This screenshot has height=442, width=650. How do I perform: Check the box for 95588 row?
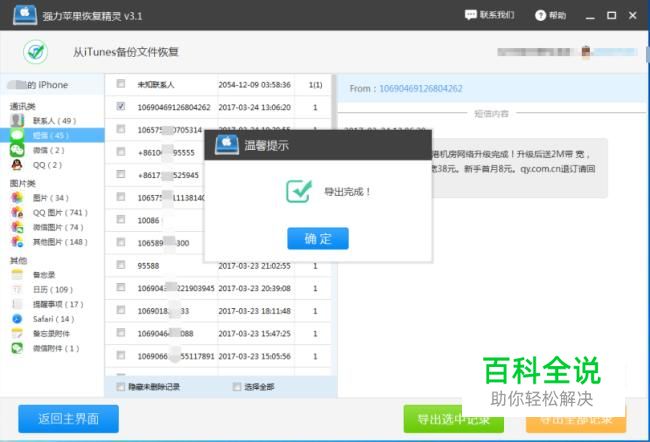[121, 265]
